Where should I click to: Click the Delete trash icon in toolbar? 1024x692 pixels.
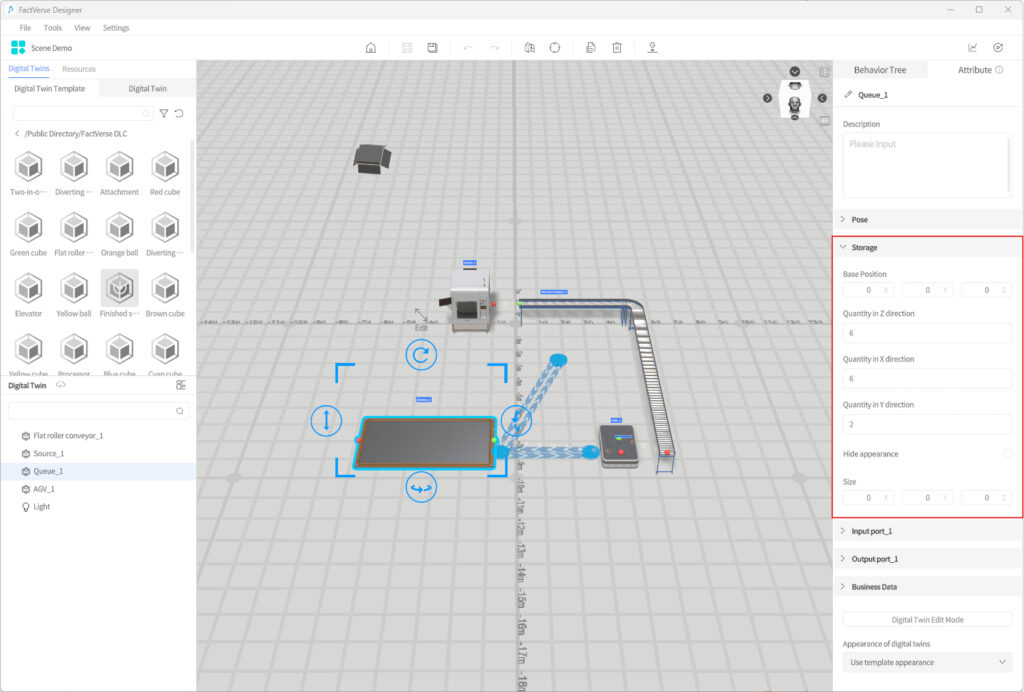pos(617,48)
